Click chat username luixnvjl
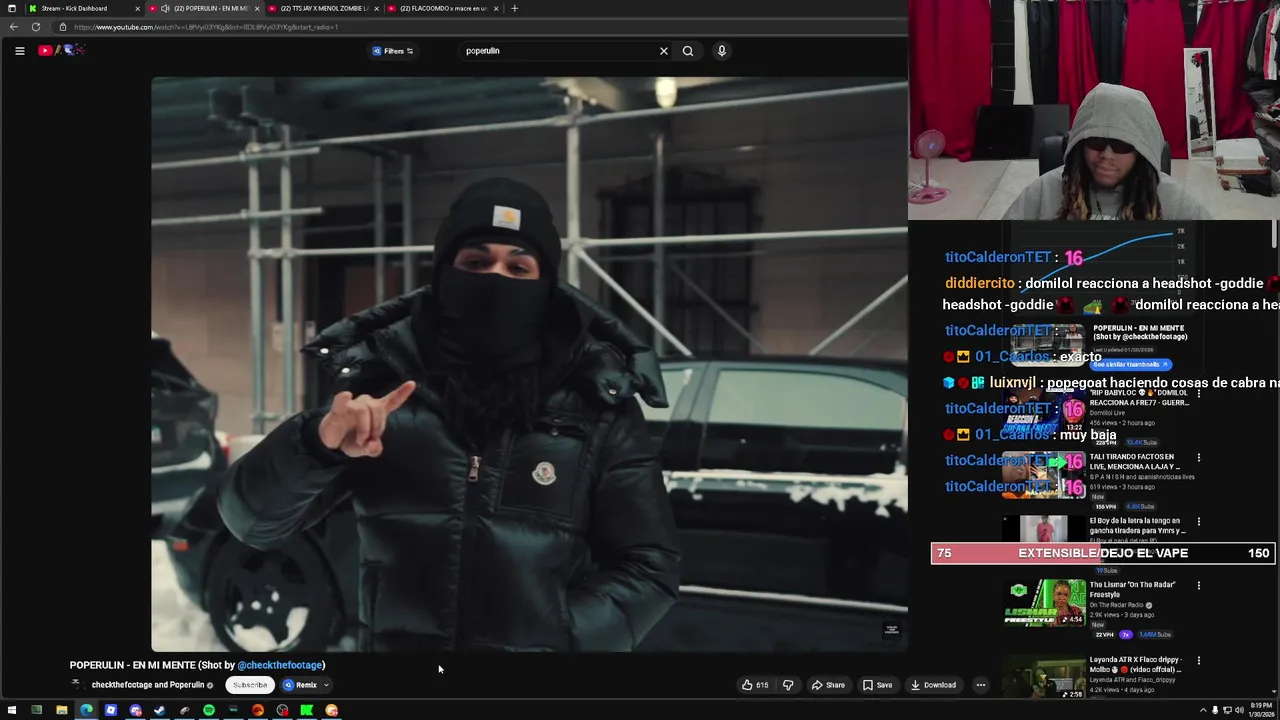The height and width of the screenshot is (720, 1280). coord(1012,383)
